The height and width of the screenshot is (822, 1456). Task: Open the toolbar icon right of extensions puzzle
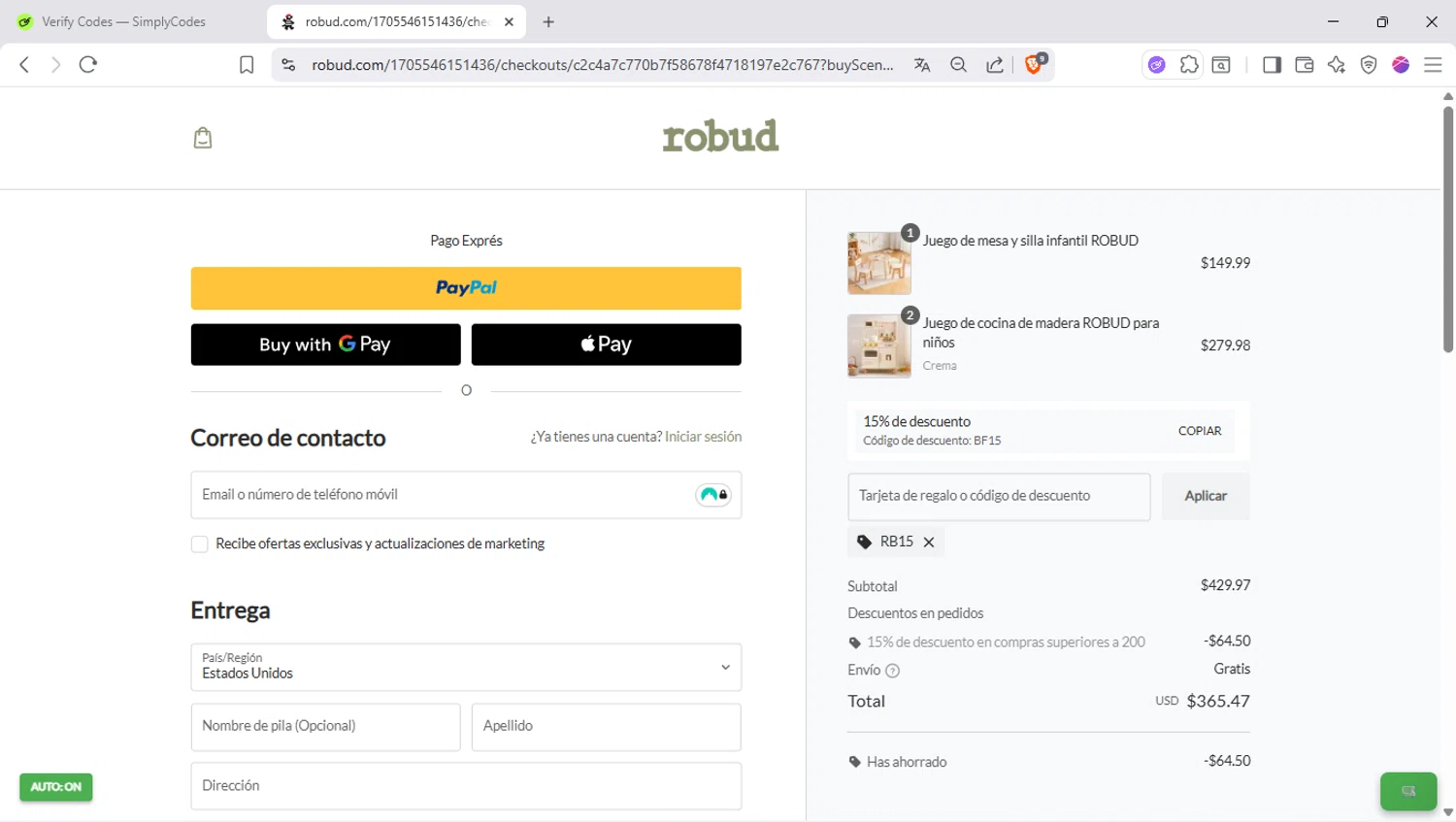point(1221,65)
